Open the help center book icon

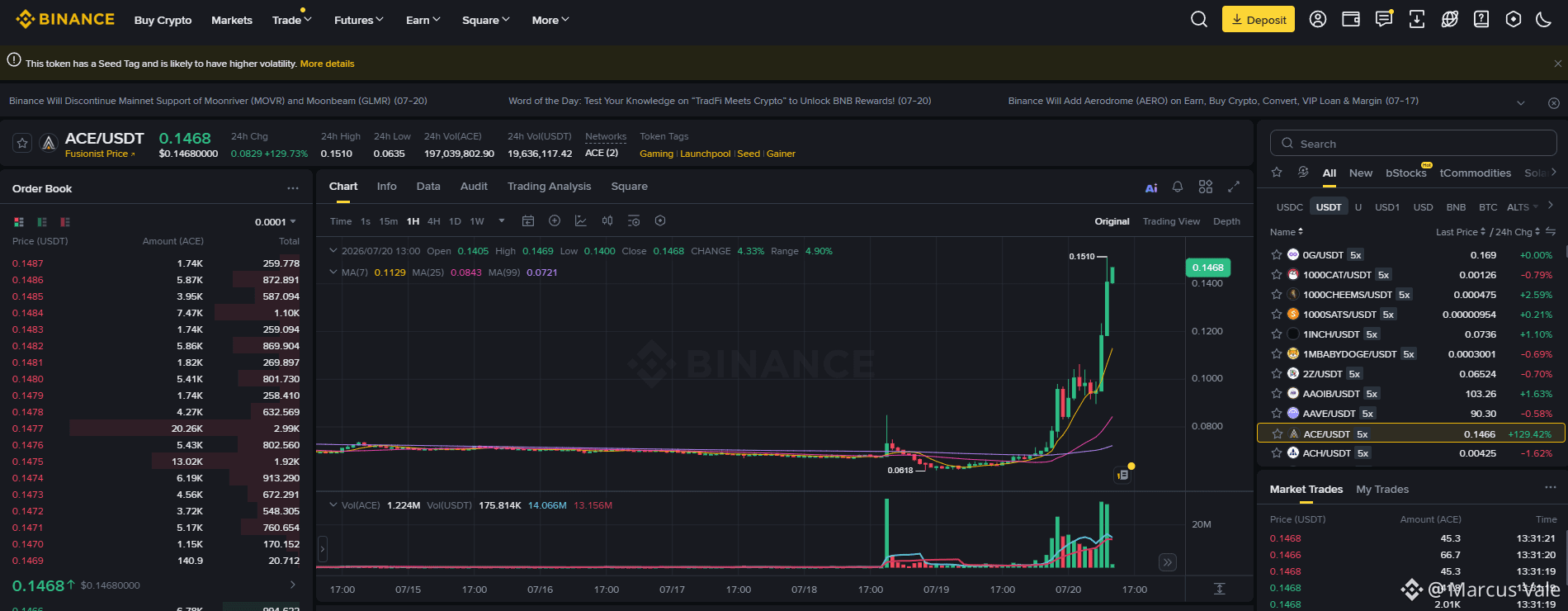(1481, 19)
